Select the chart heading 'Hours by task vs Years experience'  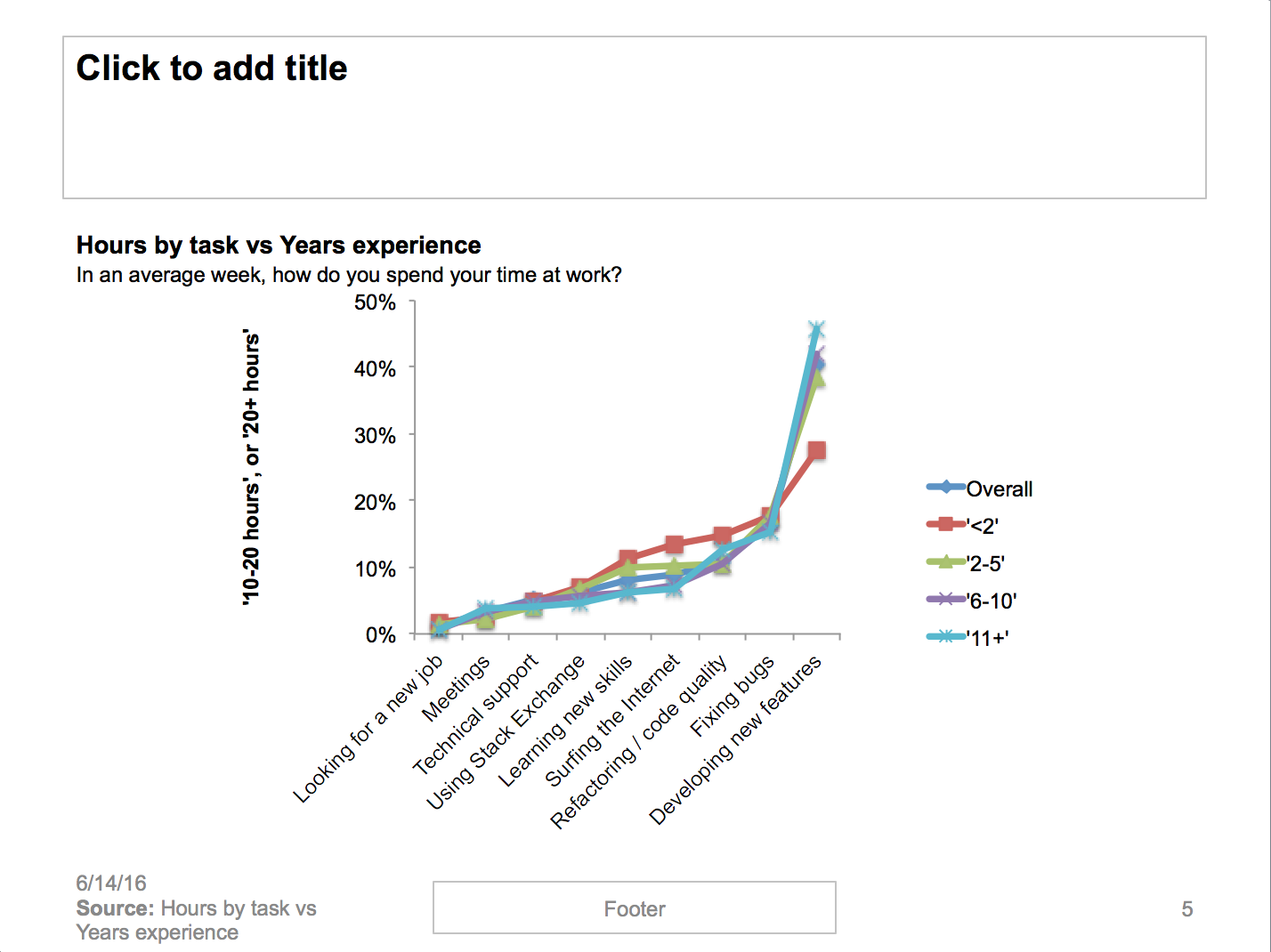tap(278, 246)
